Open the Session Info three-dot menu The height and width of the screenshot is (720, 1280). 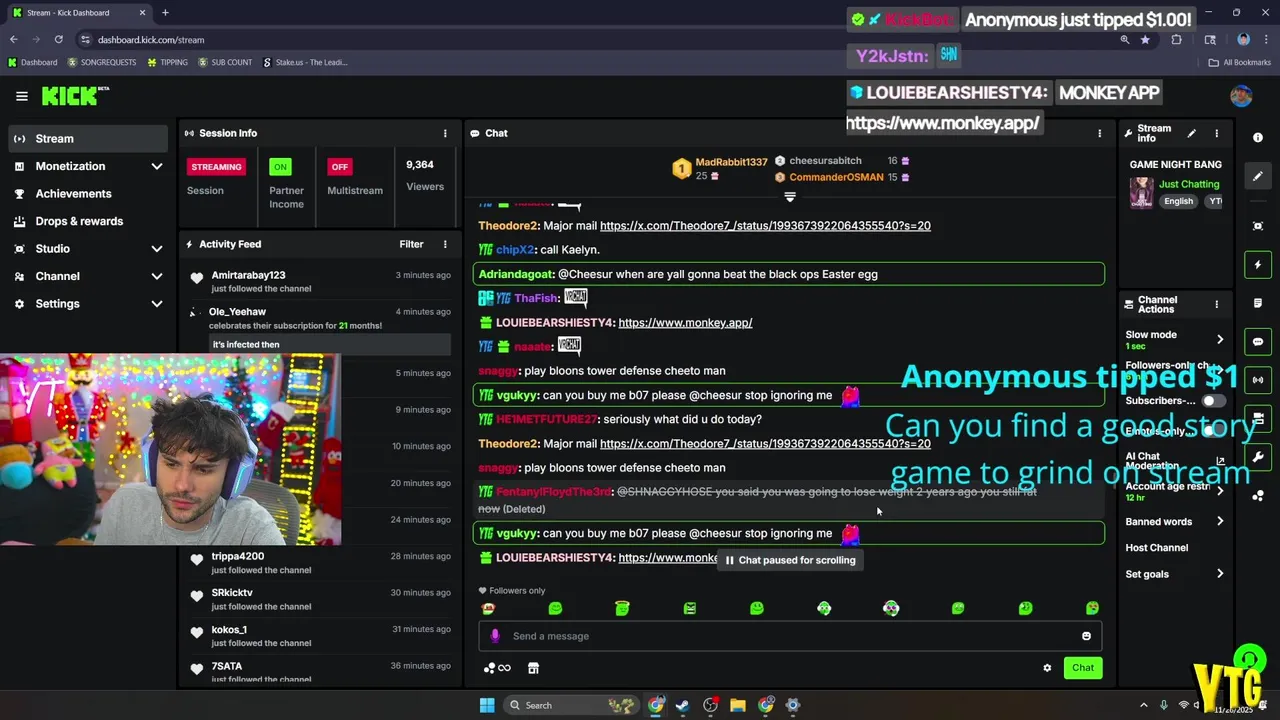coord(445,133)
